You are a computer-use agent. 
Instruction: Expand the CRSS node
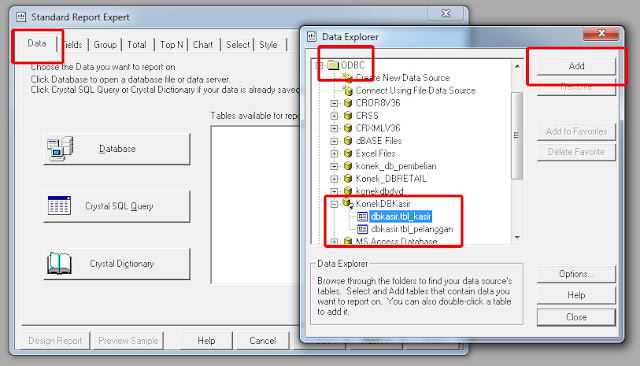coord(334,116)
